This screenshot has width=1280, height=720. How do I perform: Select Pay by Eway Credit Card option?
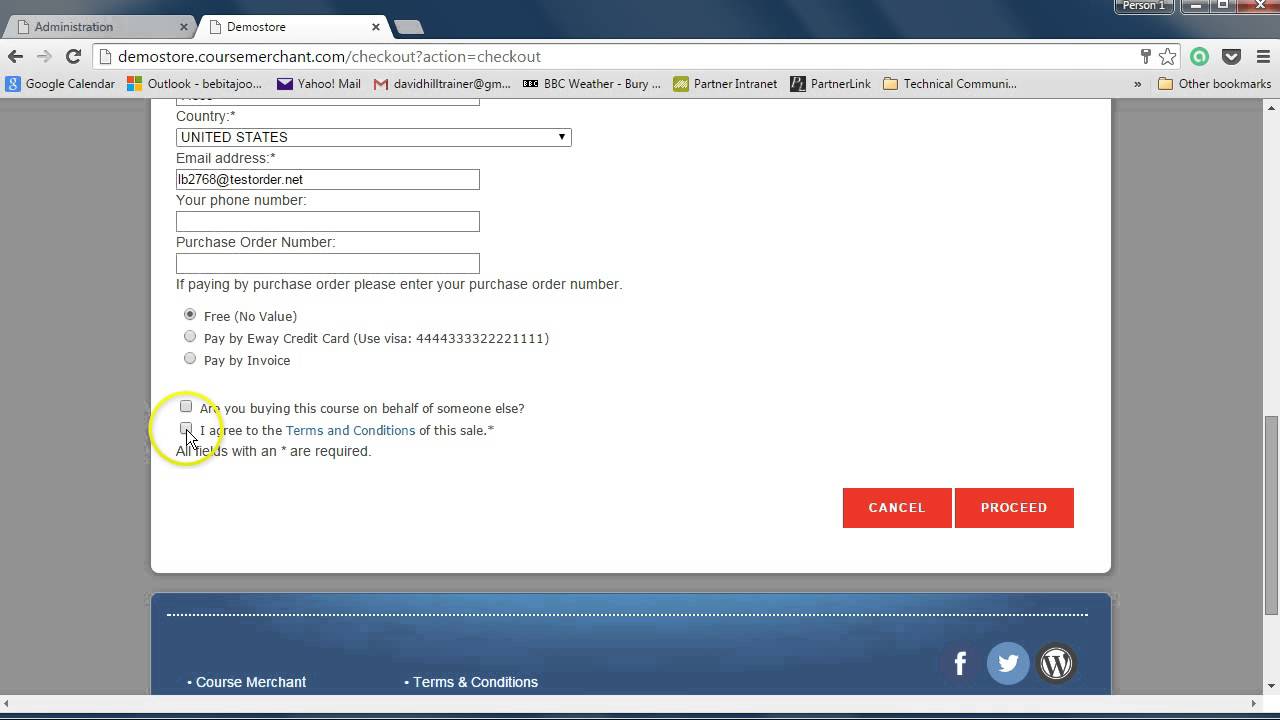(190, 337)
